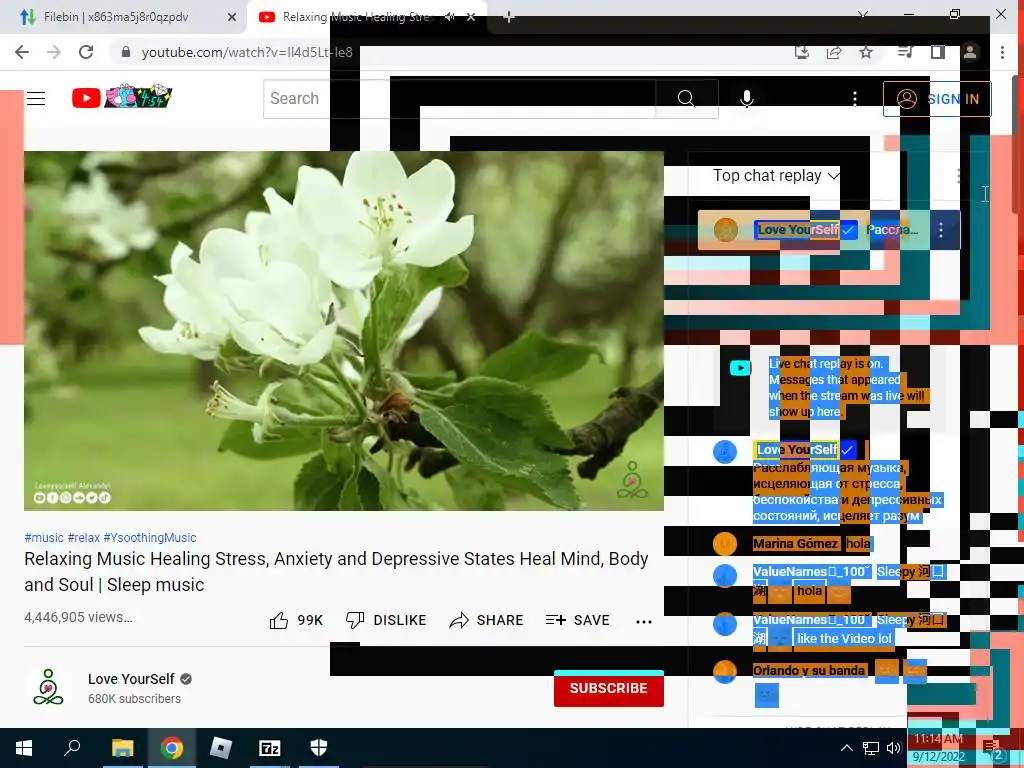Open the YouTube guide hamburger menu
Screen dimensions: 1024x768
36,99
